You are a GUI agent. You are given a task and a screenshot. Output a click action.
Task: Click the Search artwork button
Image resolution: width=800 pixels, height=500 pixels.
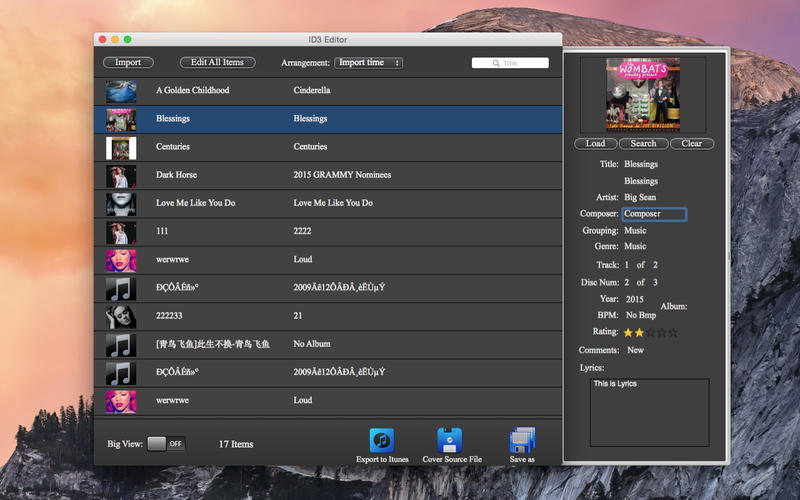(643, 144)
